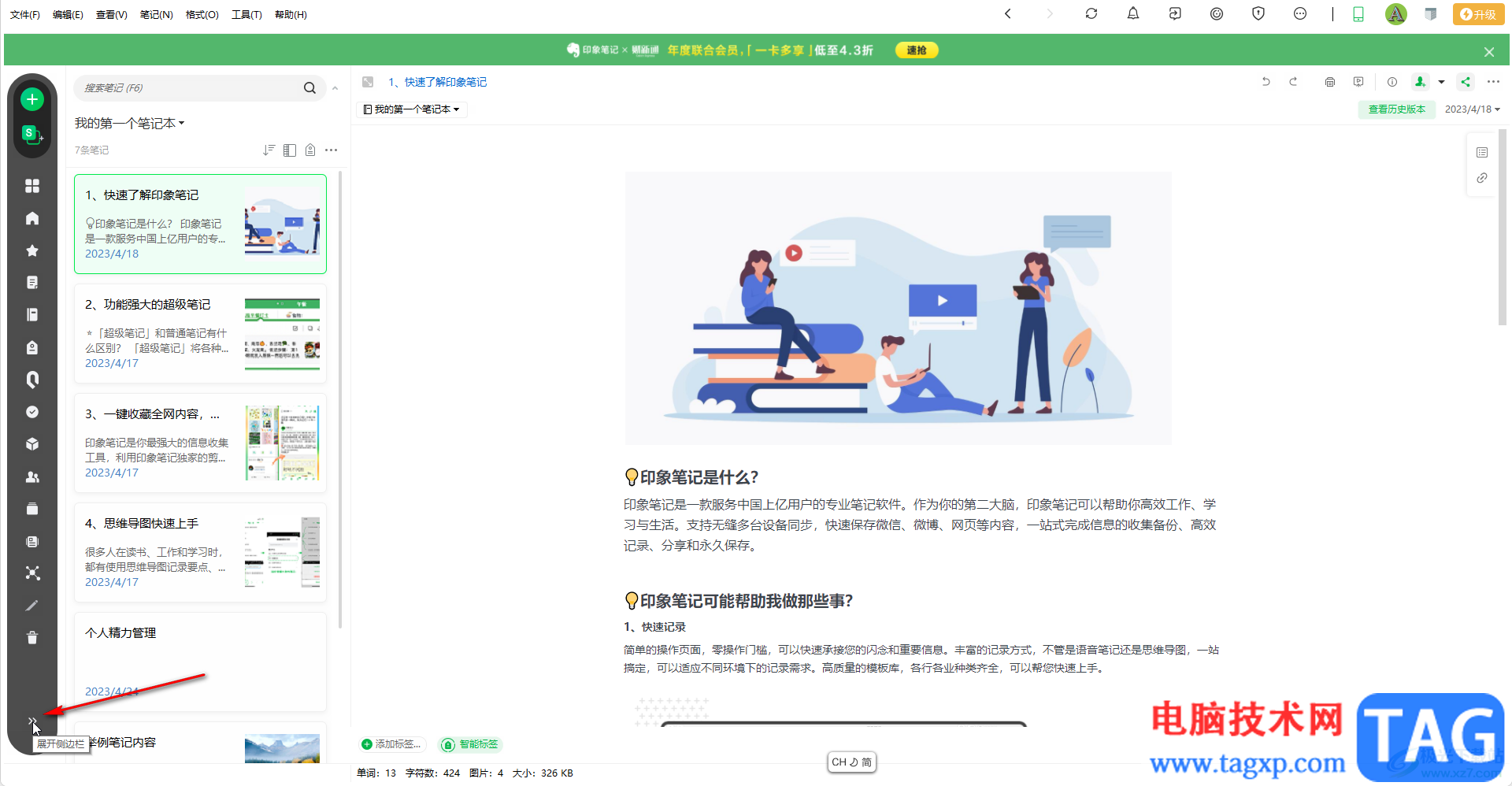Open the 查看(V) menu

(111, 15)
